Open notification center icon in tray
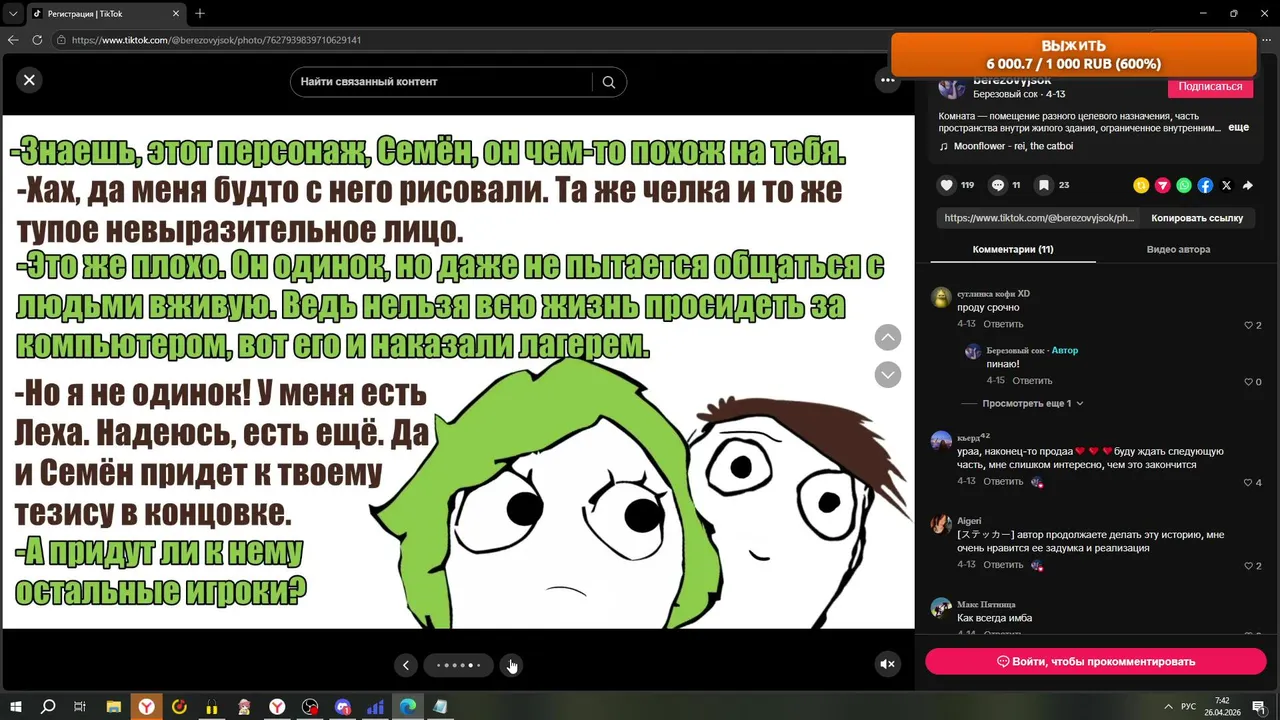This screenshot has height=720, width=1280. click(1258, 707)
